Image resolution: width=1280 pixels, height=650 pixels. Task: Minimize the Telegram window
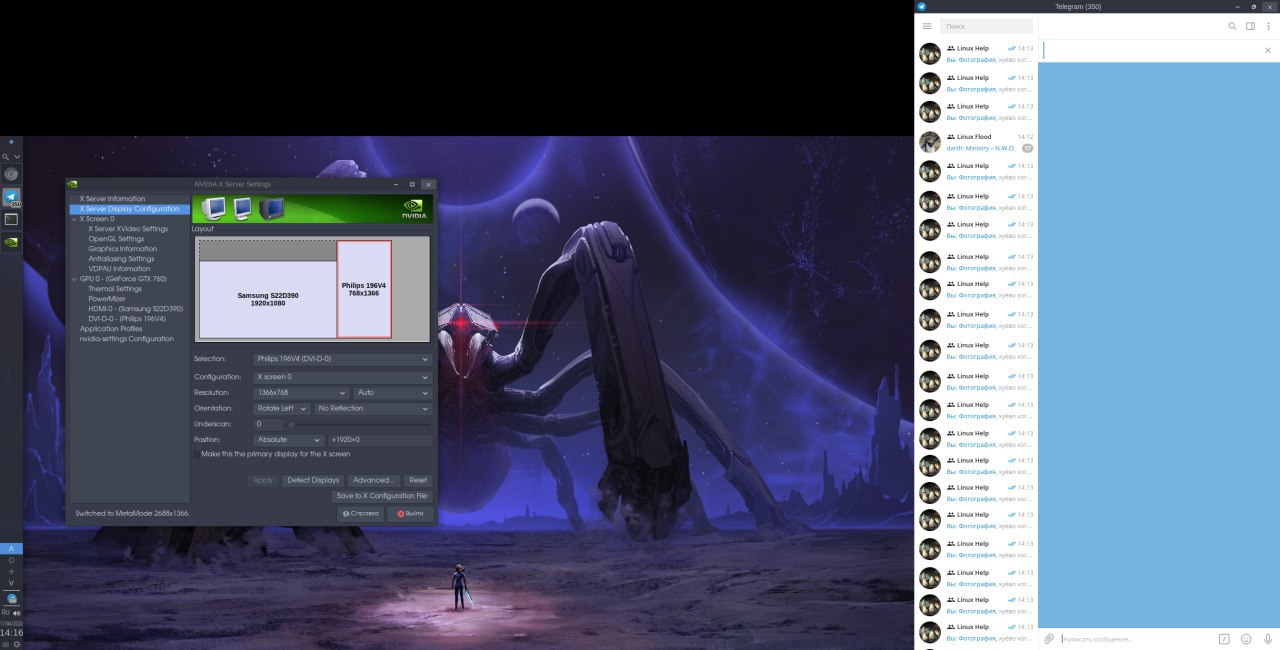(1240, 6)
